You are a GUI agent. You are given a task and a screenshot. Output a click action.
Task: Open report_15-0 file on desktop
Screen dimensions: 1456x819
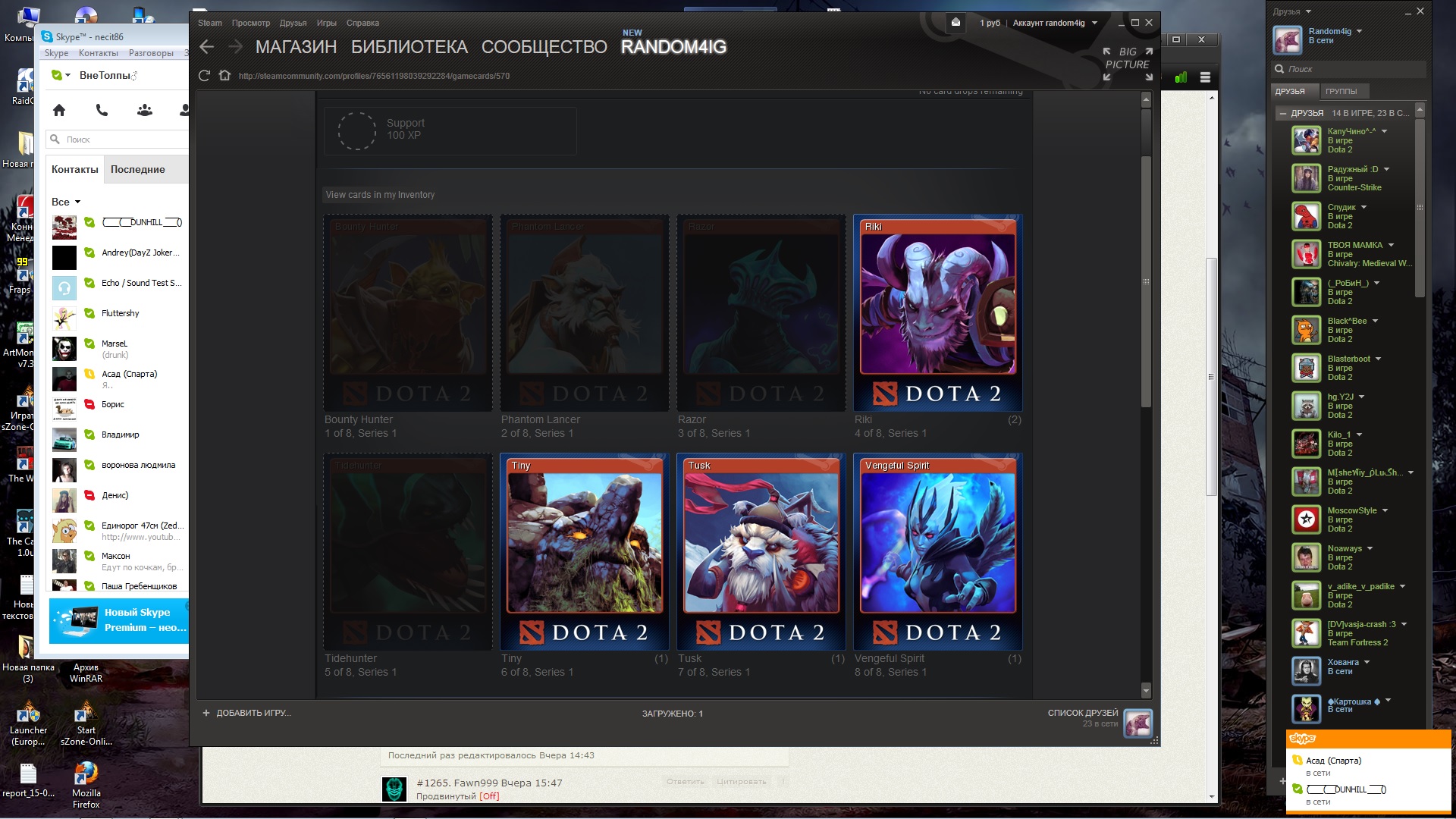(x=28, y=781)
